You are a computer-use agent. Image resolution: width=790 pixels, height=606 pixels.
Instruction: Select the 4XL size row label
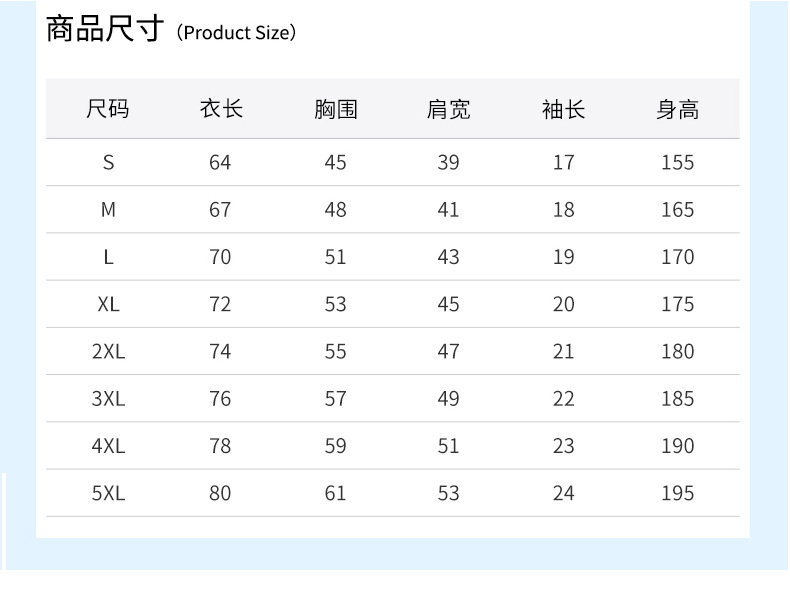108,446
